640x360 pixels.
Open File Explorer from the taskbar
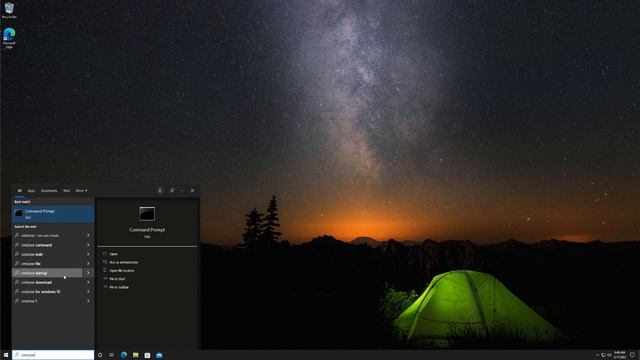click(136, 355)
